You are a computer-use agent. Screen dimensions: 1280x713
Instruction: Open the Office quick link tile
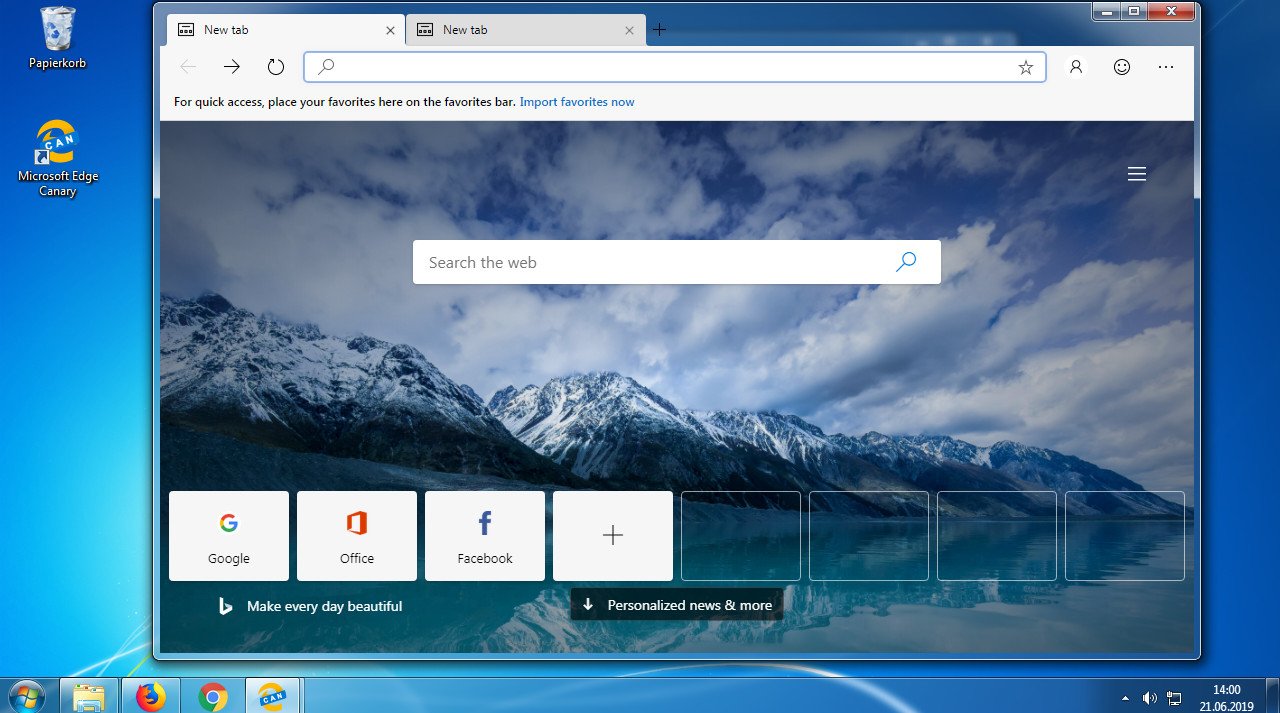(356, 535)
